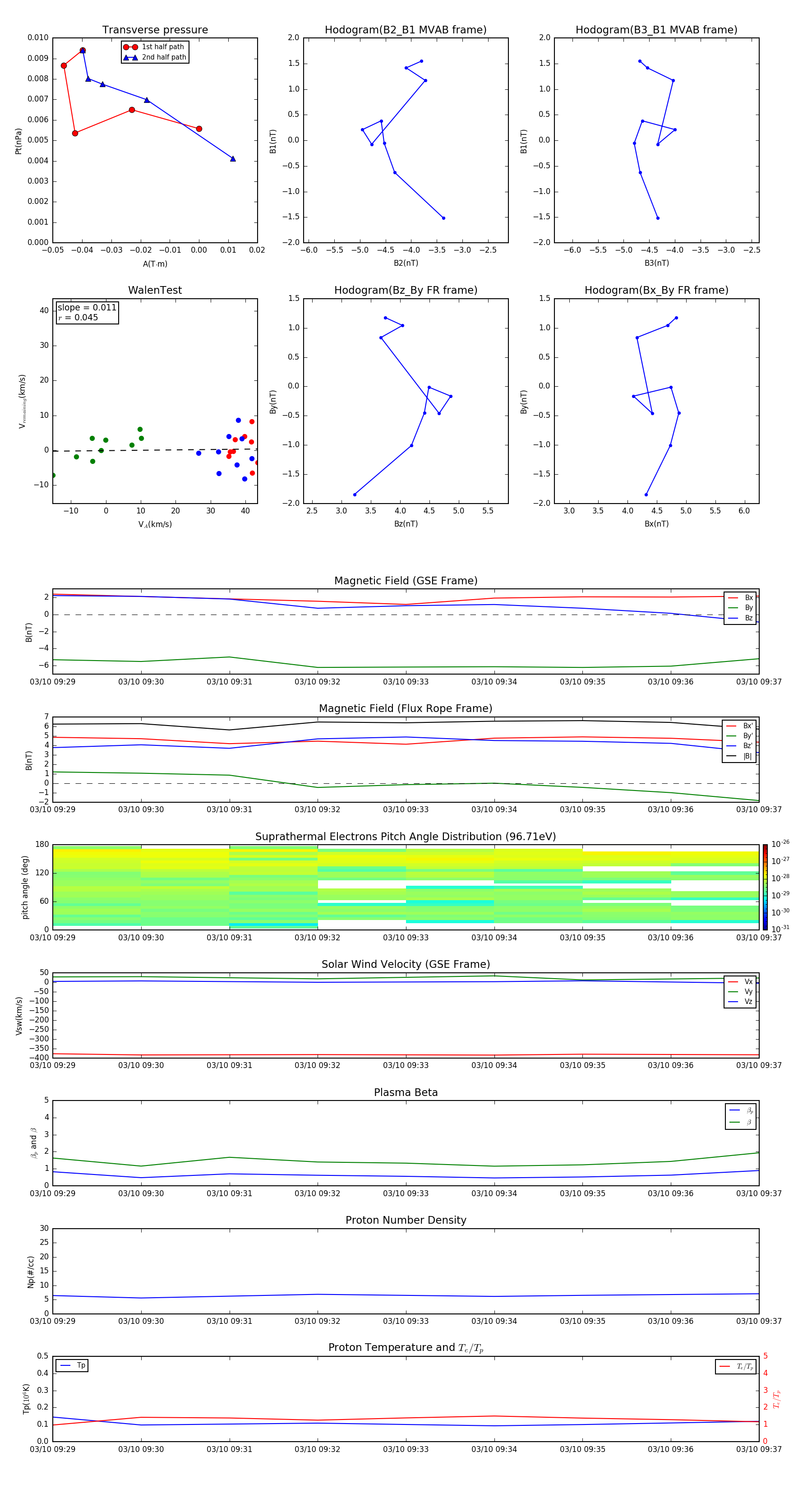Click the 'Proton Number Density' title
The image size is (812, 1489).
[406, 1220]
